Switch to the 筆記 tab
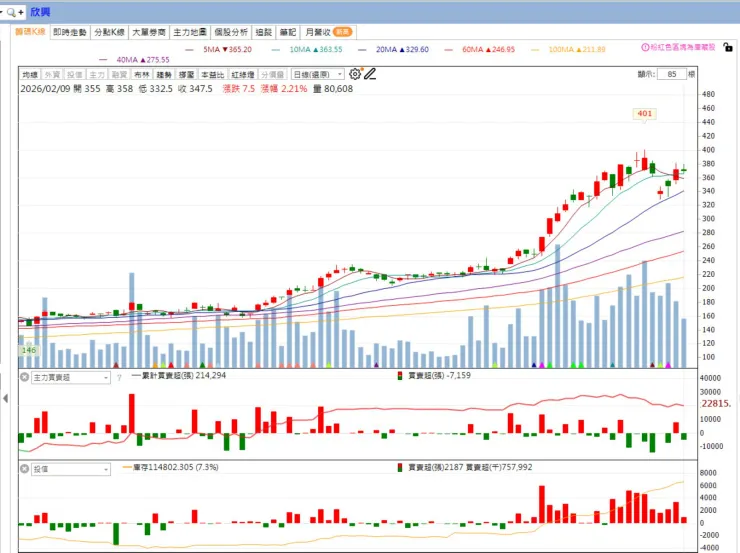 pos(287,32)
